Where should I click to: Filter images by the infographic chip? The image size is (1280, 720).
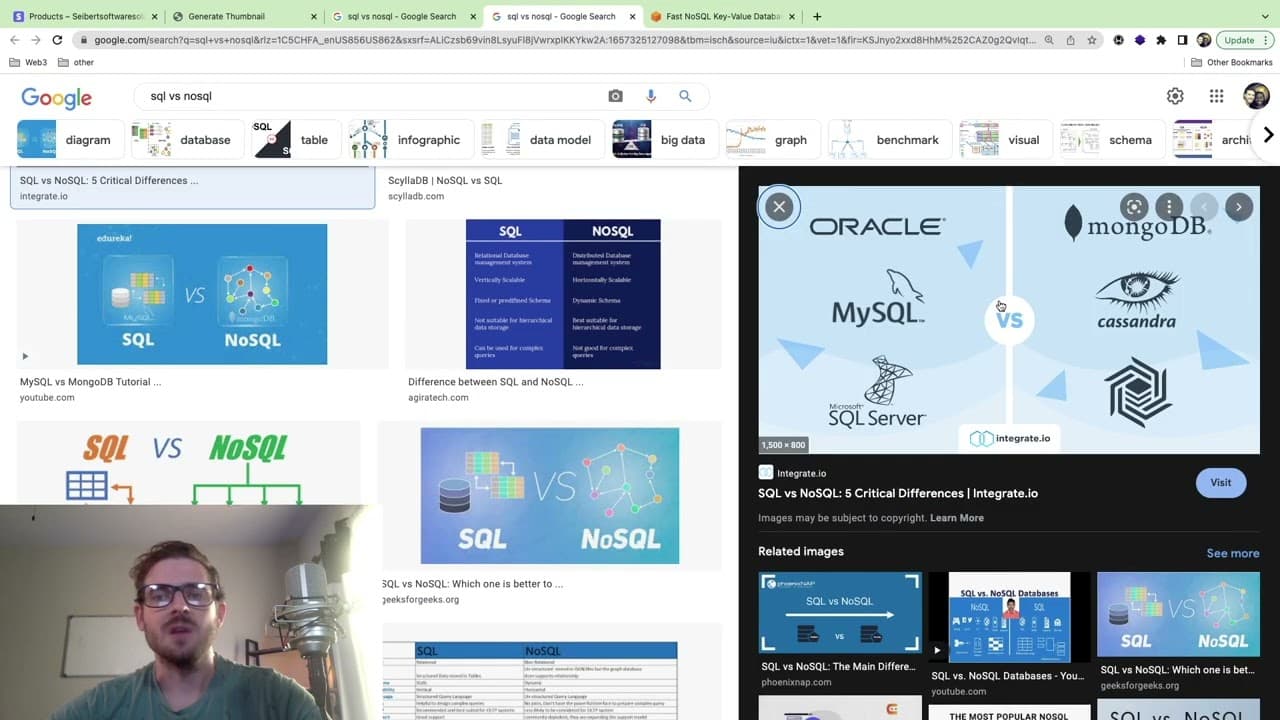click(409, 140)
